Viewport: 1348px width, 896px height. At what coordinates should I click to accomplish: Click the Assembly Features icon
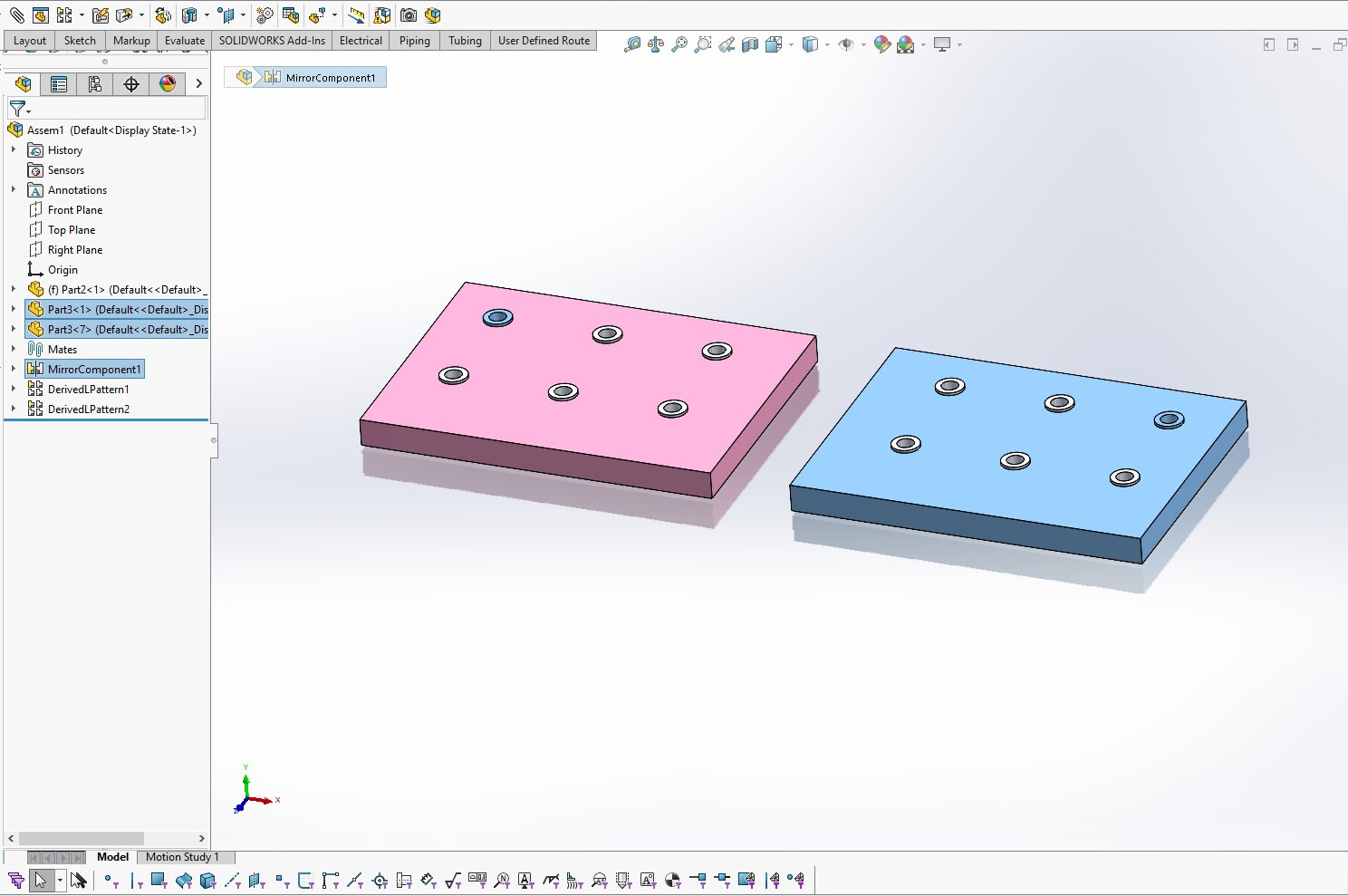click(x=189, y=15)
